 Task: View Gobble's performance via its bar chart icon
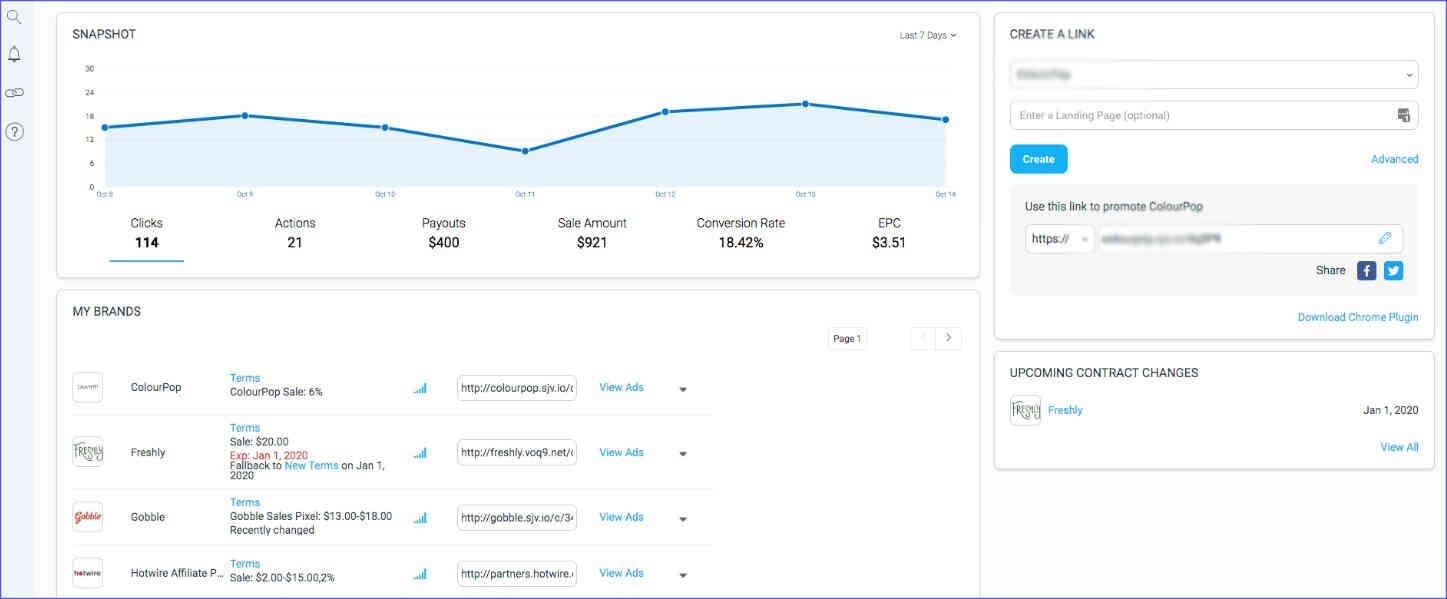click(420, 518)
